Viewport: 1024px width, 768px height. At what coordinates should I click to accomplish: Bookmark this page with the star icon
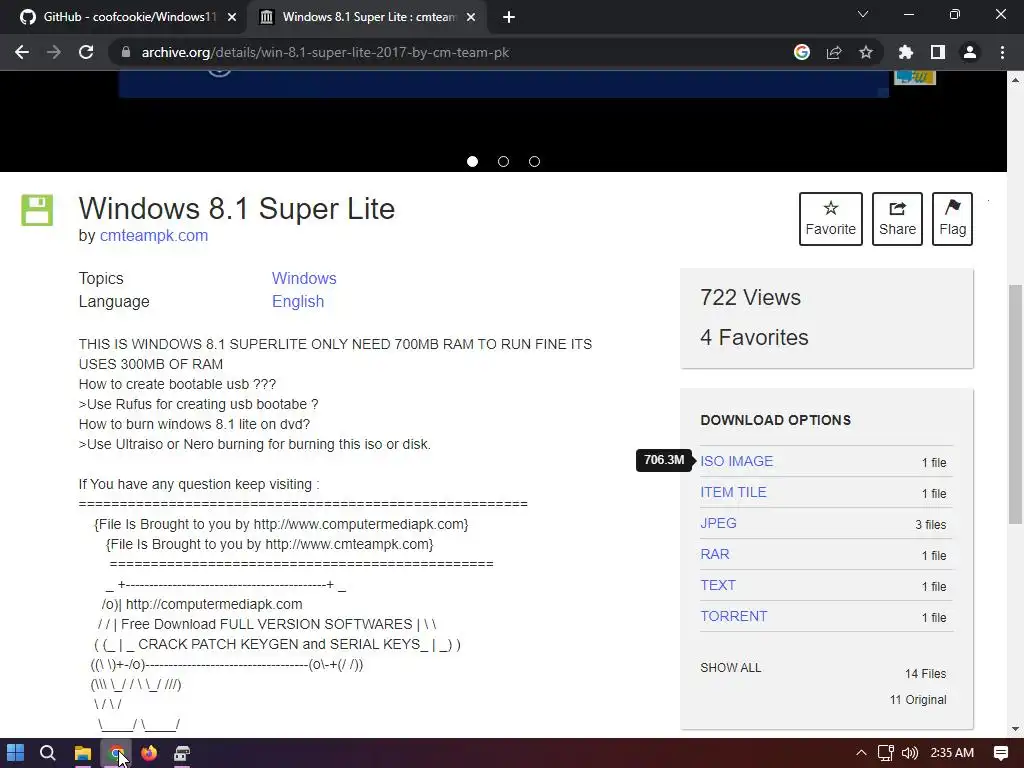pos(866,52)
